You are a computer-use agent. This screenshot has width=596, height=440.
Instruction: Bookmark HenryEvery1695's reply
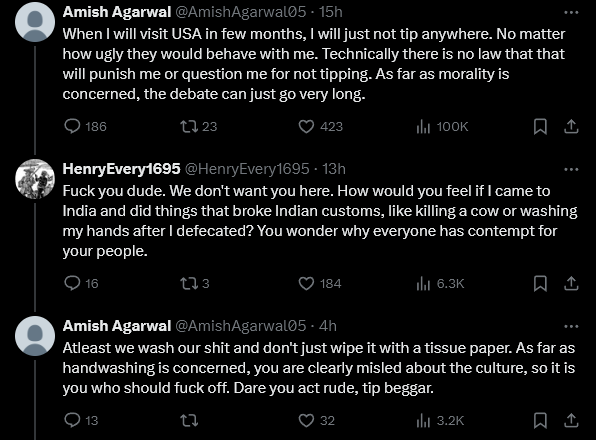coord(540,283)
